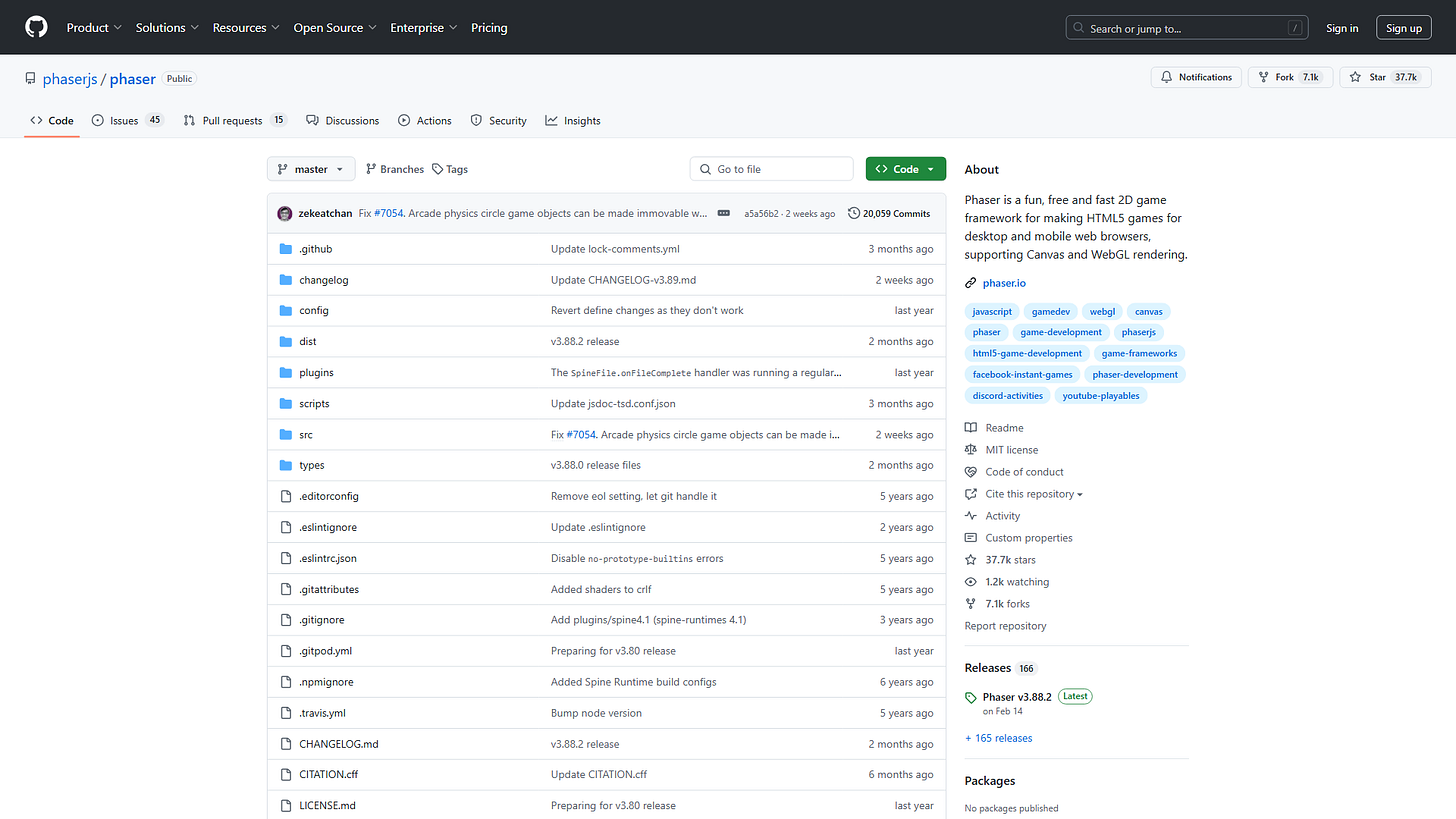Switch to the Pull requests tab
This screenshot has height=819, width=1456.
[x=235, y=120]
